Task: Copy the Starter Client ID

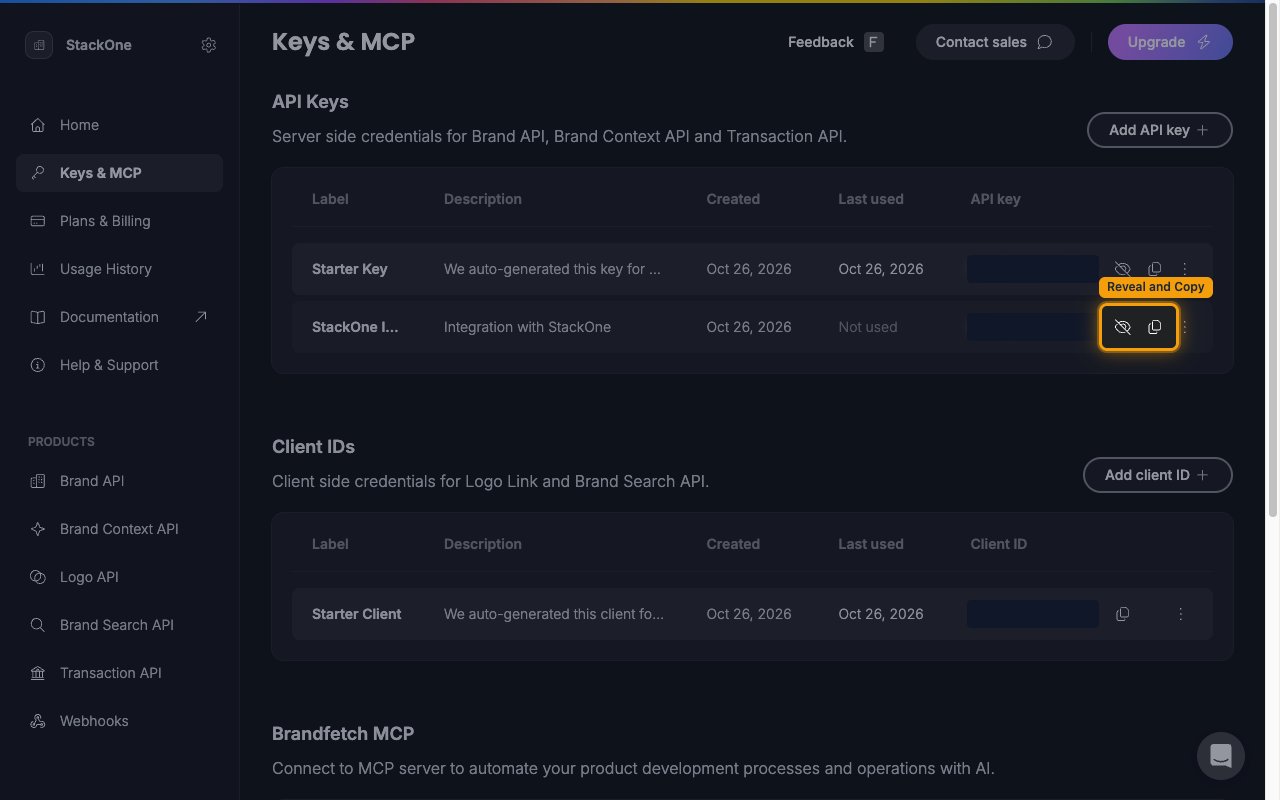Action: [x=1122, y=614]
